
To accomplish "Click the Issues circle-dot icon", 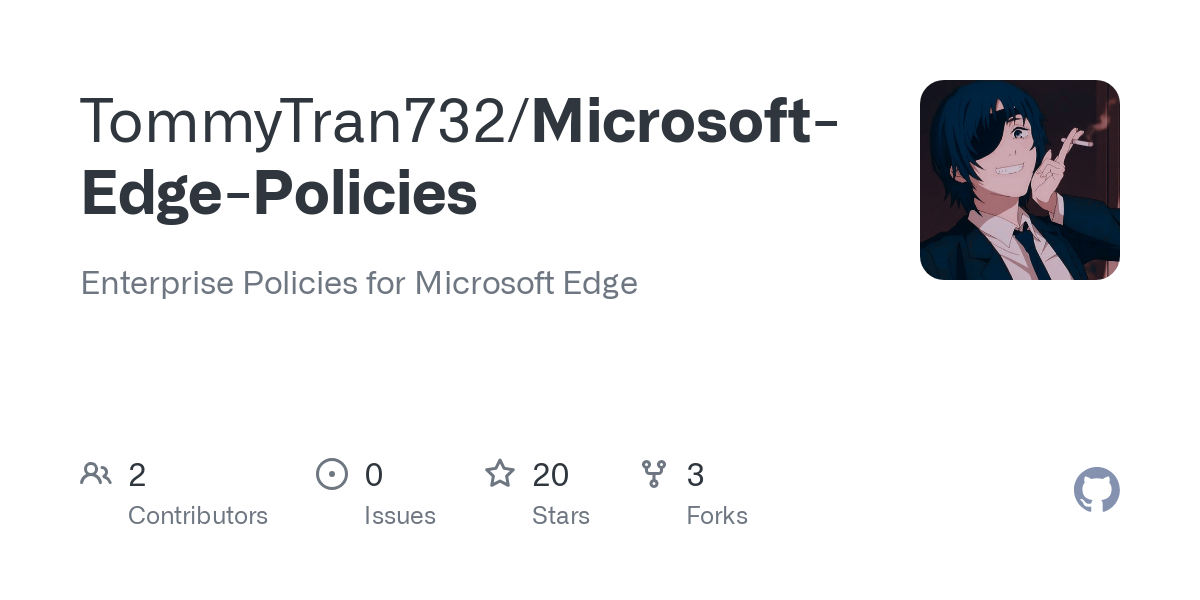I will coord(332,474).
